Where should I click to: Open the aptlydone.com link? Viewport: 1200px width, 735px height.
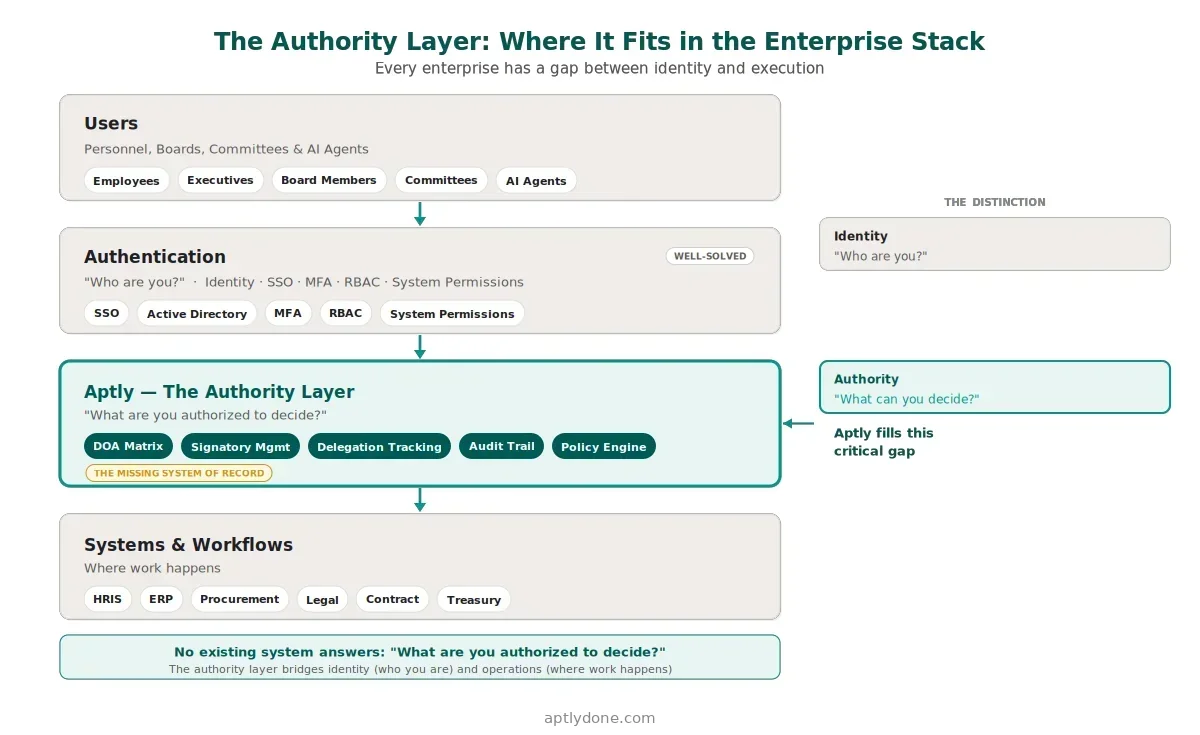(x=599, y=717)
